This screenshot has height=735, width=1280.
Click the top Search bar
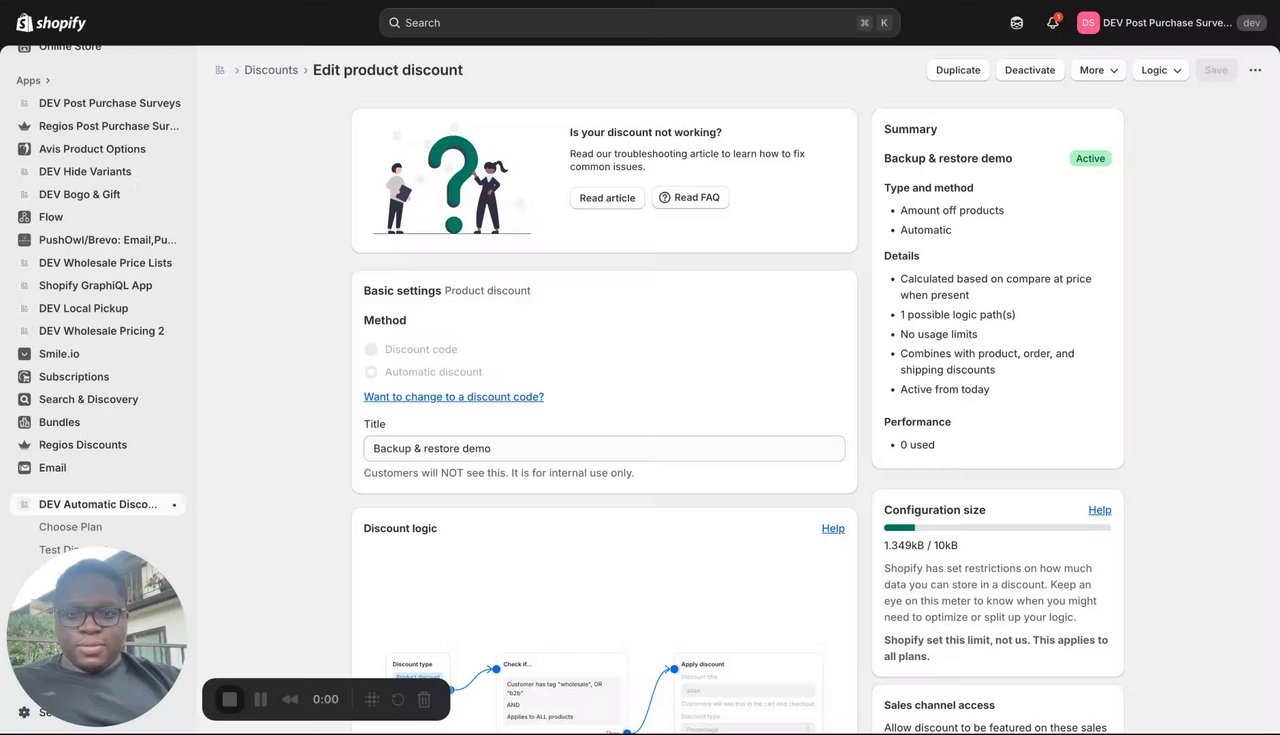(x=639, y=22)
